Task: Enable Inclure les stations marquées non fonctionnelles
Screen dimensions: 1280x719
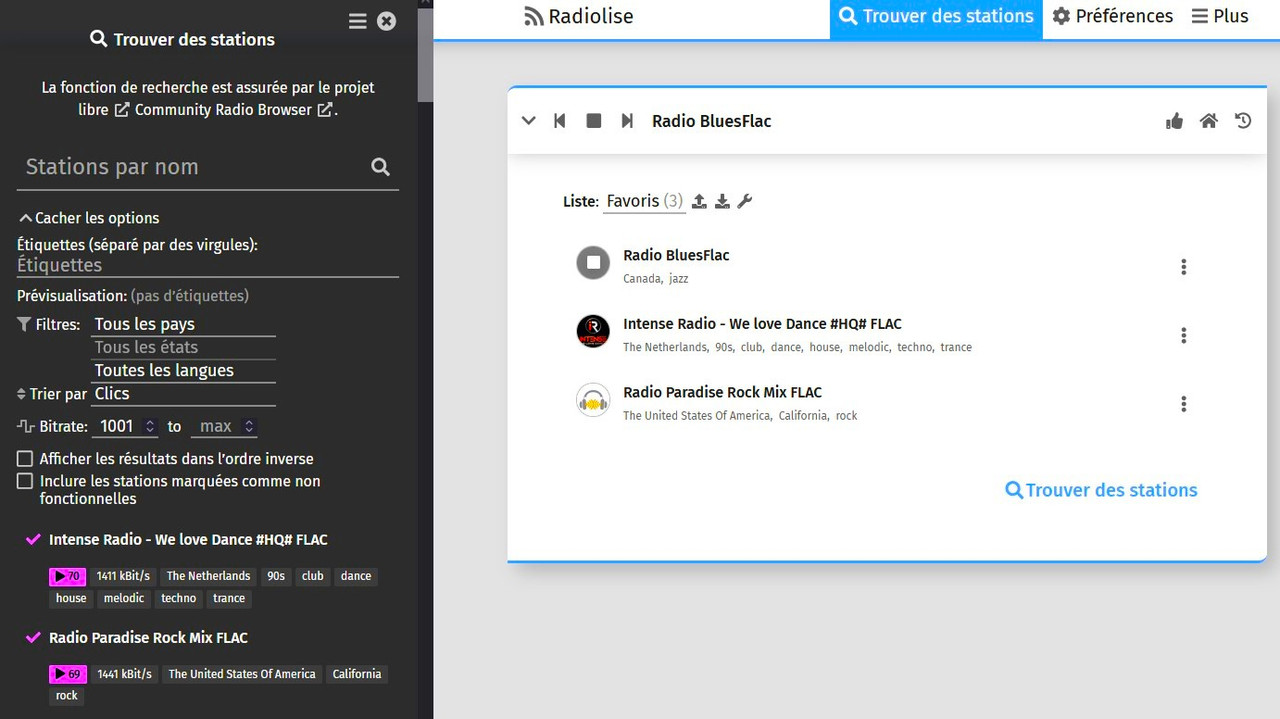Action: click(25, 482)
